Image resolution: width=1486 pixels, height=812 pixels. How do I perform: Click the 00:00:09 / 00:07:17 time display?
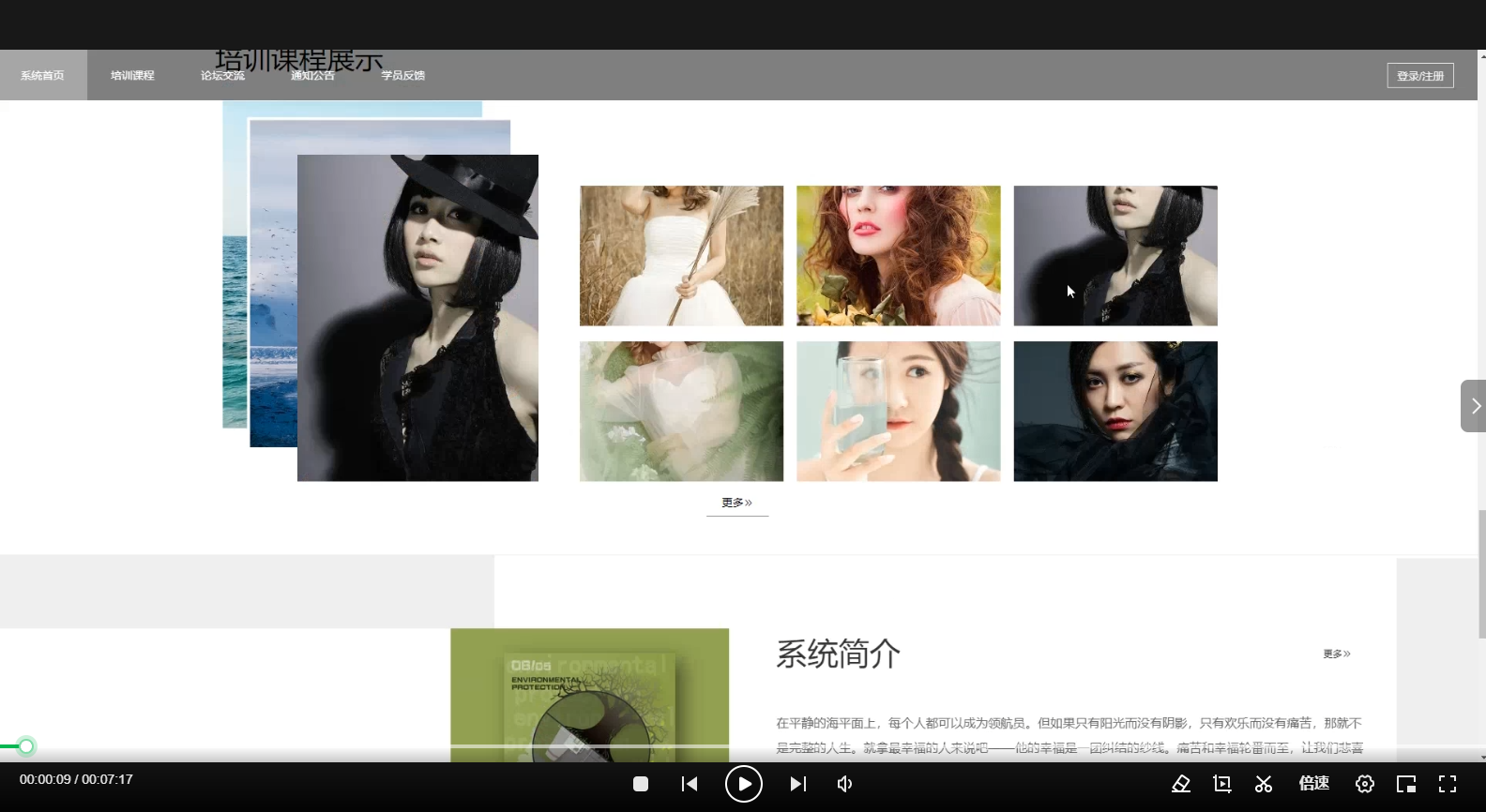[76, 779]
